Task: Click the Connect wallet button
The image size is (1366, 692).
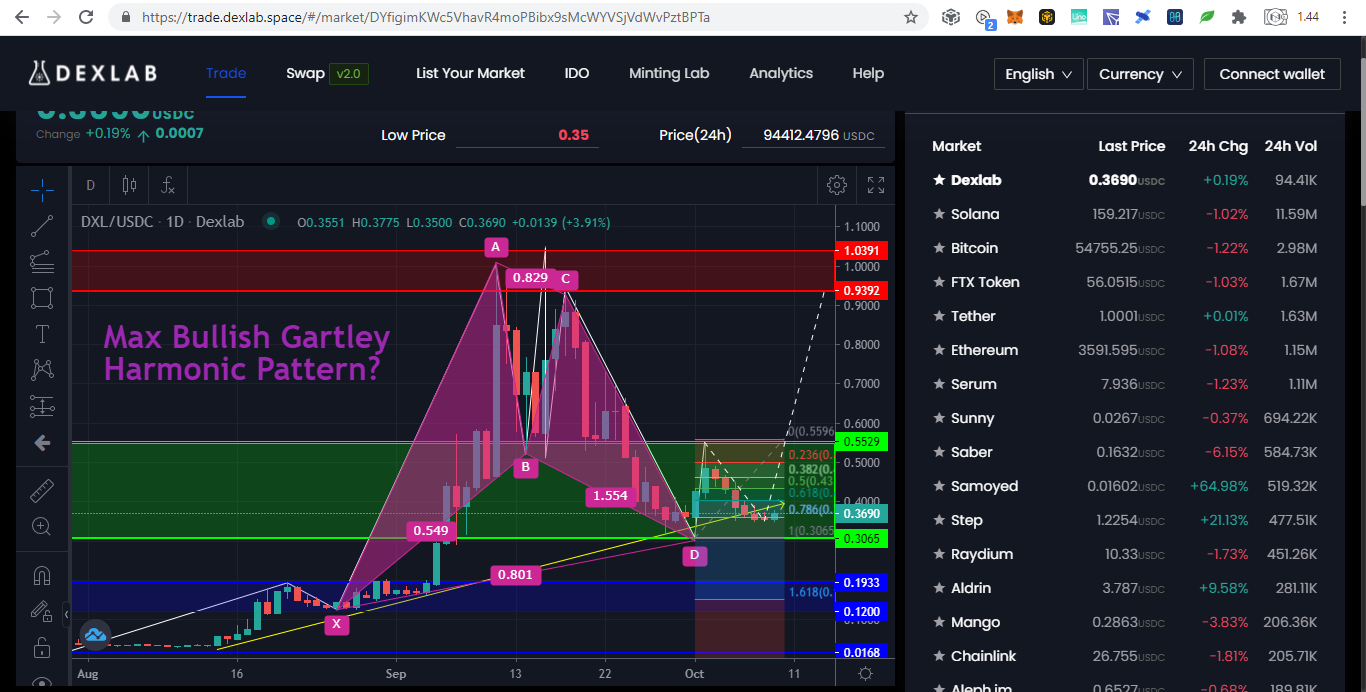Action: tap(1272, 74)
